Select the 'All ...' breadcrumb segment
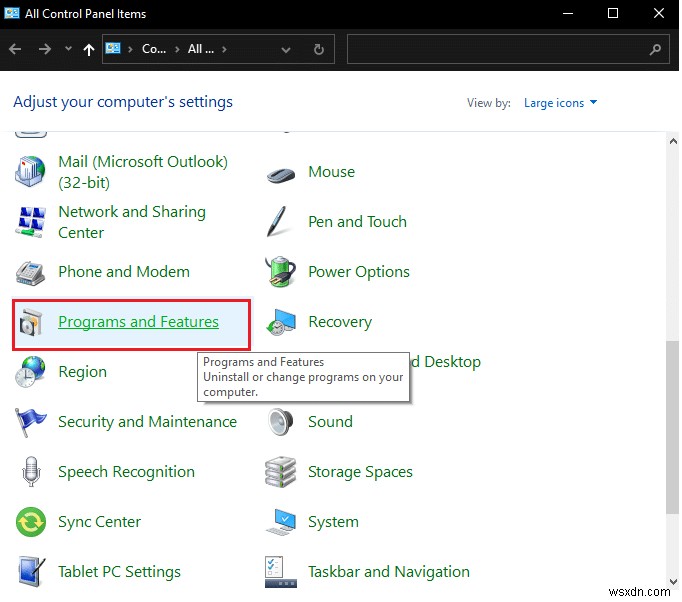This screenshot has height=602, width=682. click(201, 49)
